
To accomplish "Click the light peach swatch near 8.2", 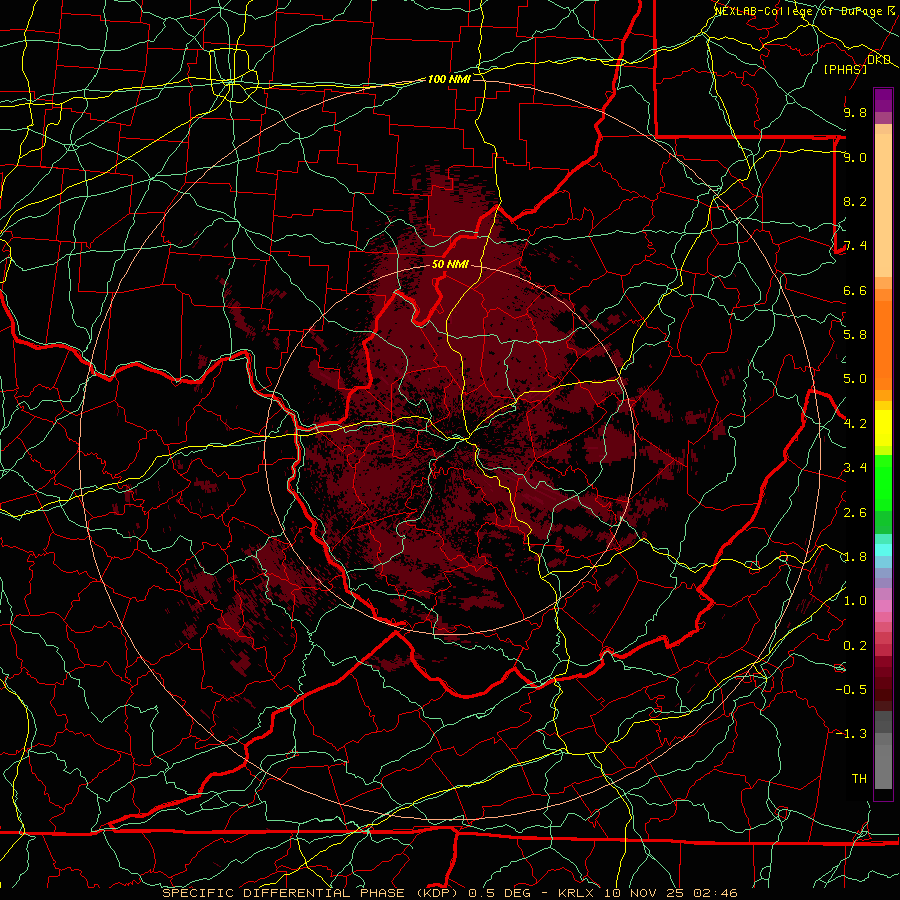I will pyautogui.click(x=883, y=205).
